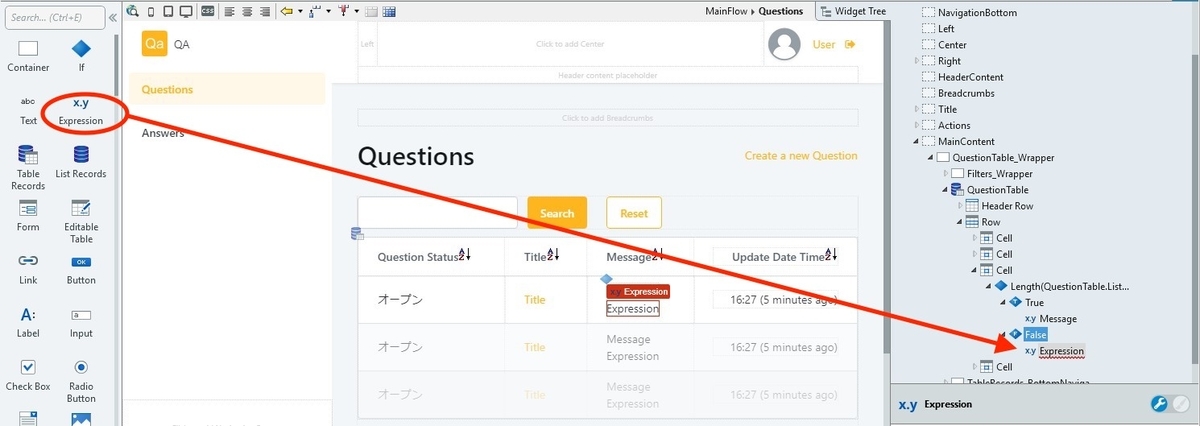The height and width of the screenshot is (426, 1200).
Task: Select the Radio Button widget in toolbox
Action: 81,379
